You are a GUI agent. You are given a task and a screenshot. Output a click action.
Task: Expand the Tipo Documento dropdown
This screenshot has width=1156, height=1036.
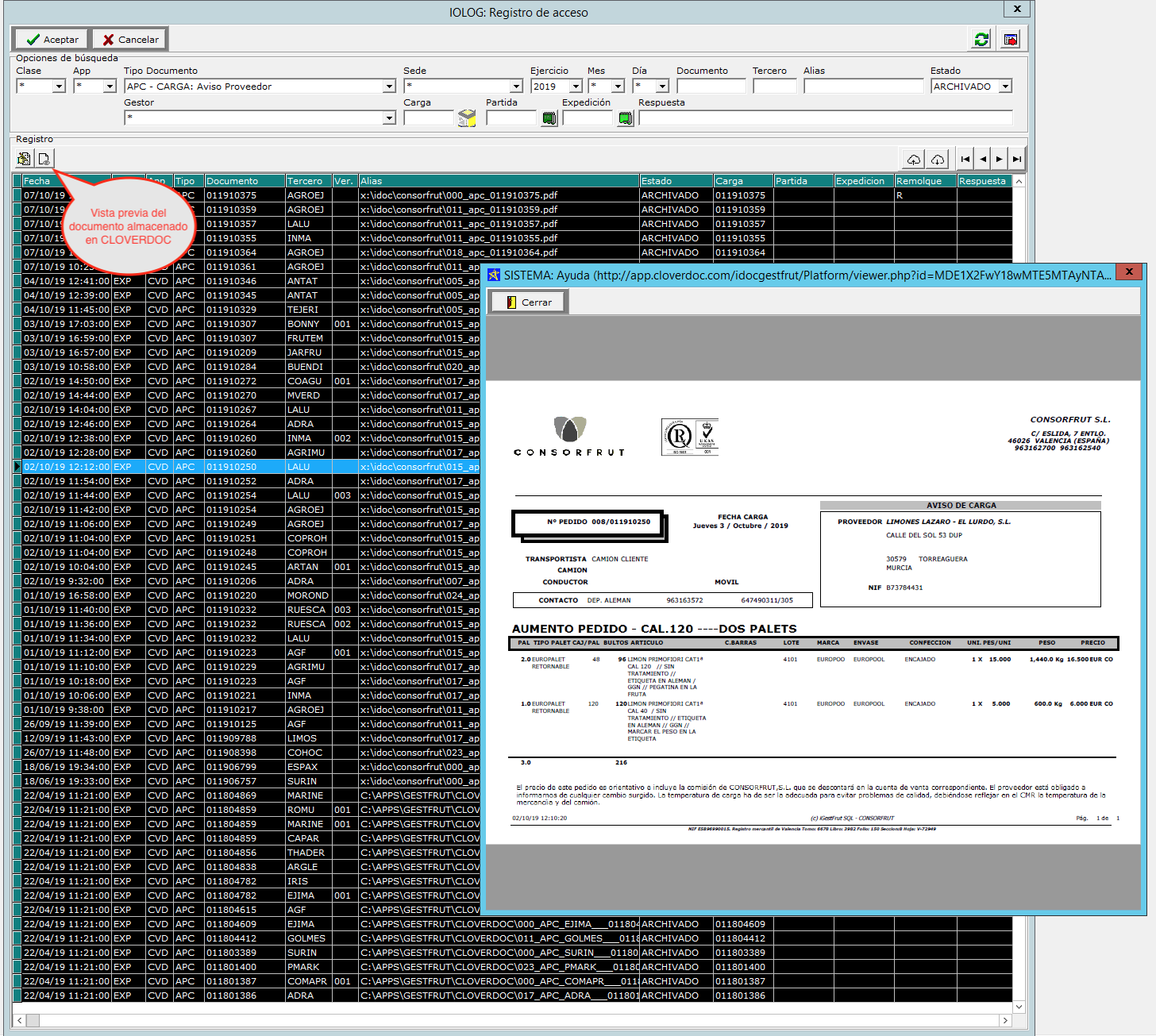click(389, 87)
